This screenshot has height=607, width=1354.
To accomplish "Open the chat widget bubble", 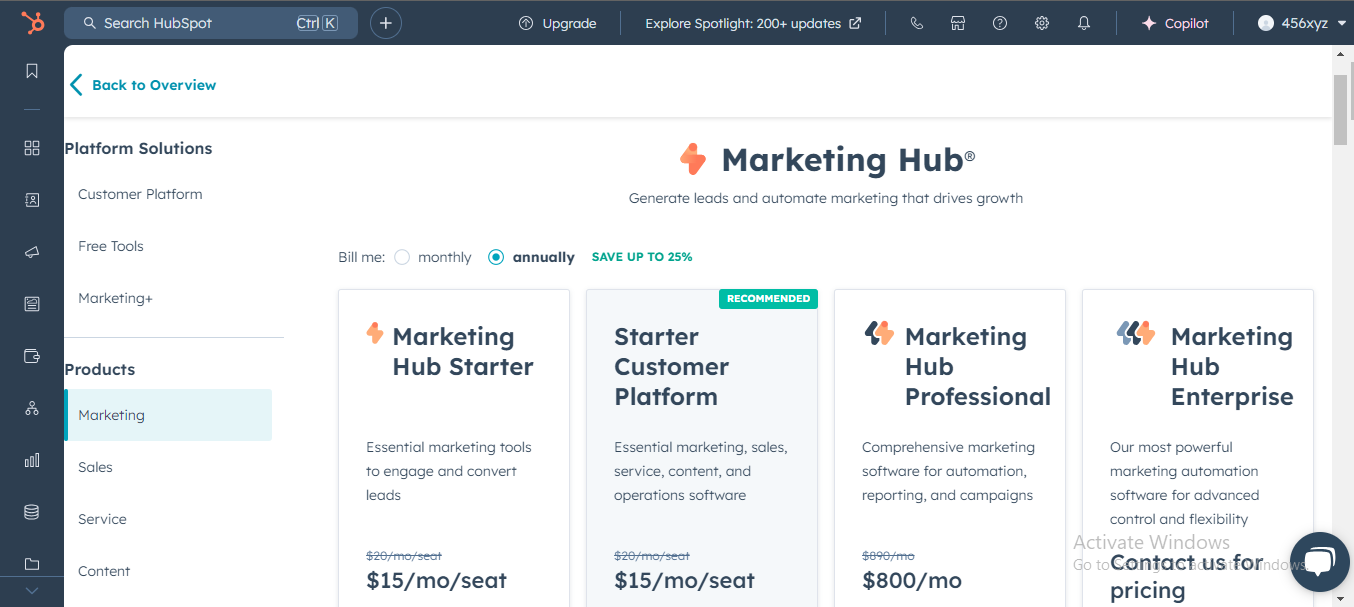I will tap(1319, 562).
